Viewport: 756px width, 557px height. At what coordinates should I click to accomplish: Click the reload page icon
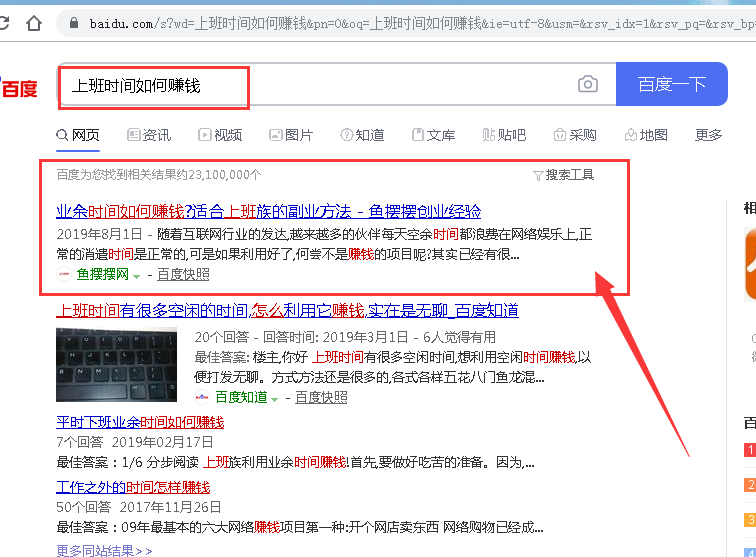tap(4, 23)
